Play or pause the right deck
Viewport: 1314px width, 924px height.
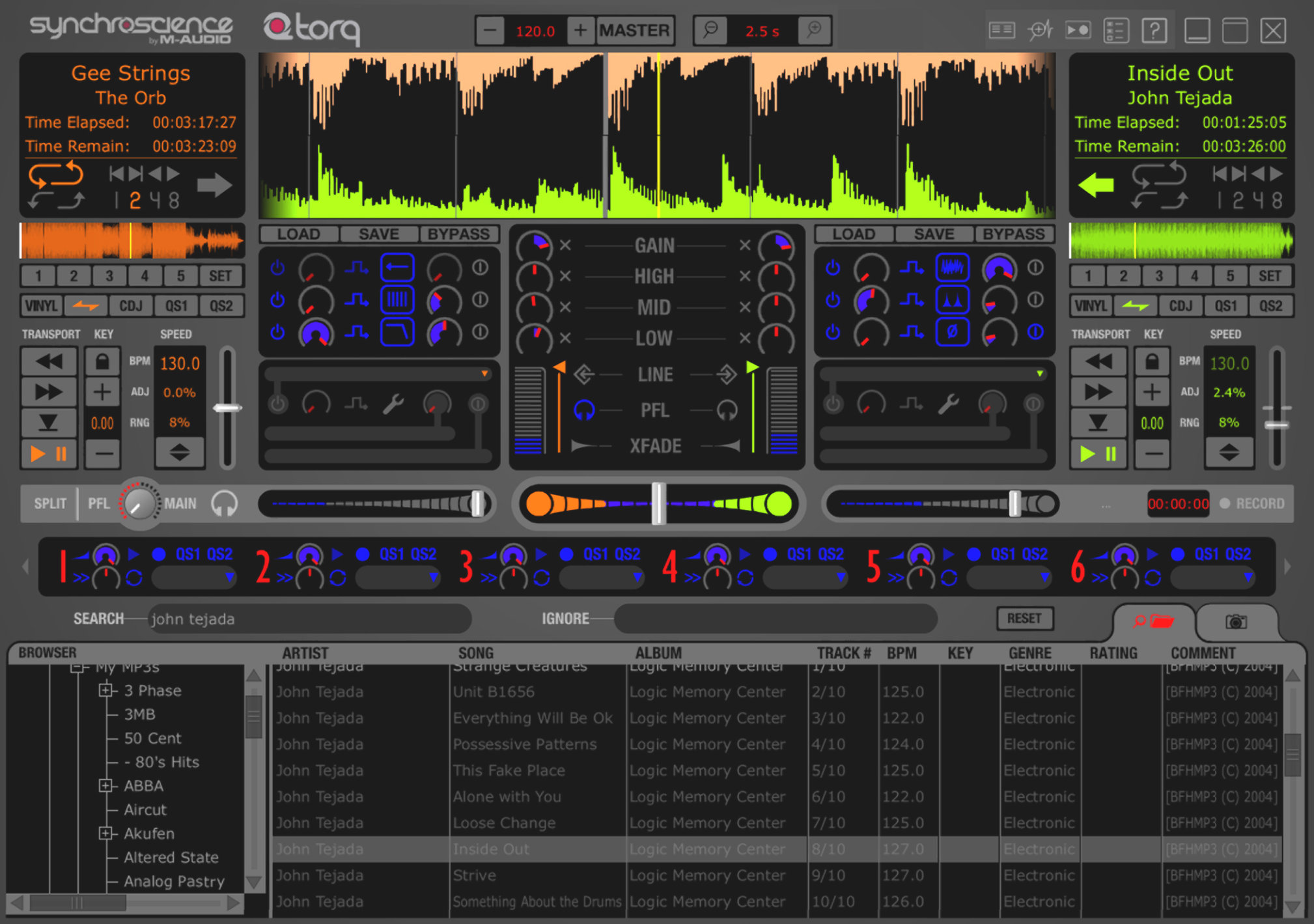(x=1098, y=453)
